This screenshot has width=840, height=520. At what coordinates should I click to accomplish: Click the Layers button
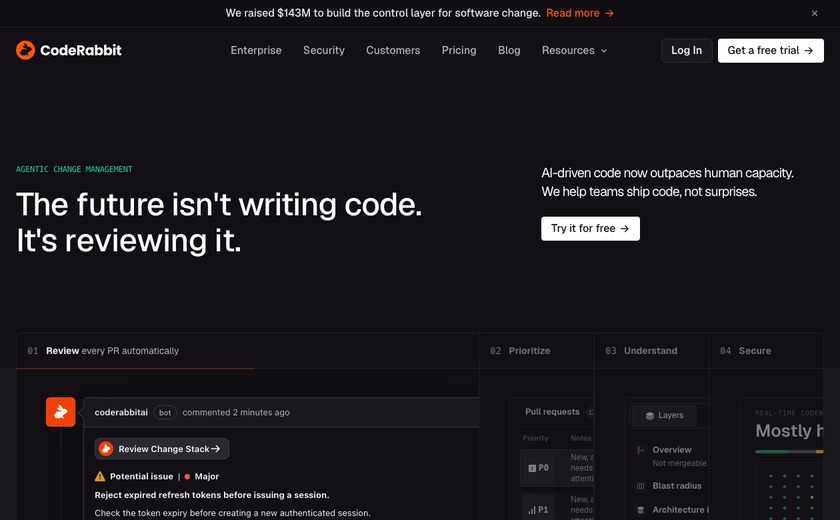click(664, 416)
